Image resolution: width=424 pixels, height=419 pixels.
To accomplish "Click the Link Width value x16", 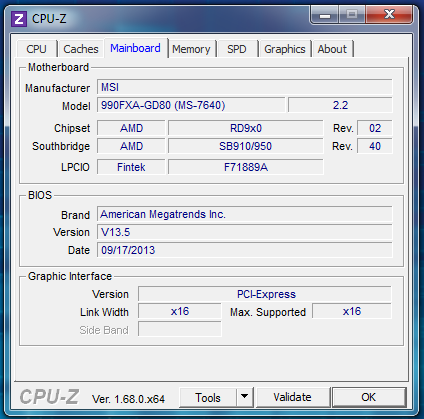I will click(180, 311).
